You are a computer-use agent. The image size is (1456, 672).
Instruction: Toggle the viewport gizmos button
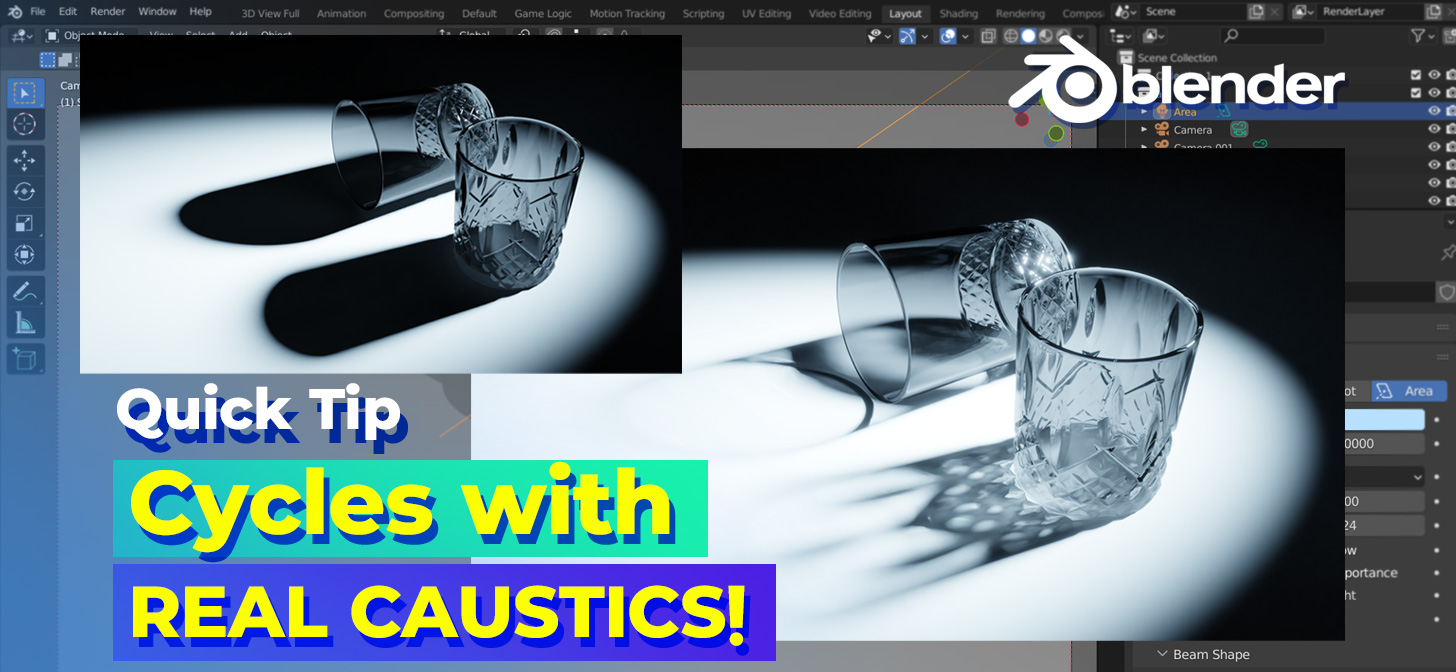pos(907,36)
